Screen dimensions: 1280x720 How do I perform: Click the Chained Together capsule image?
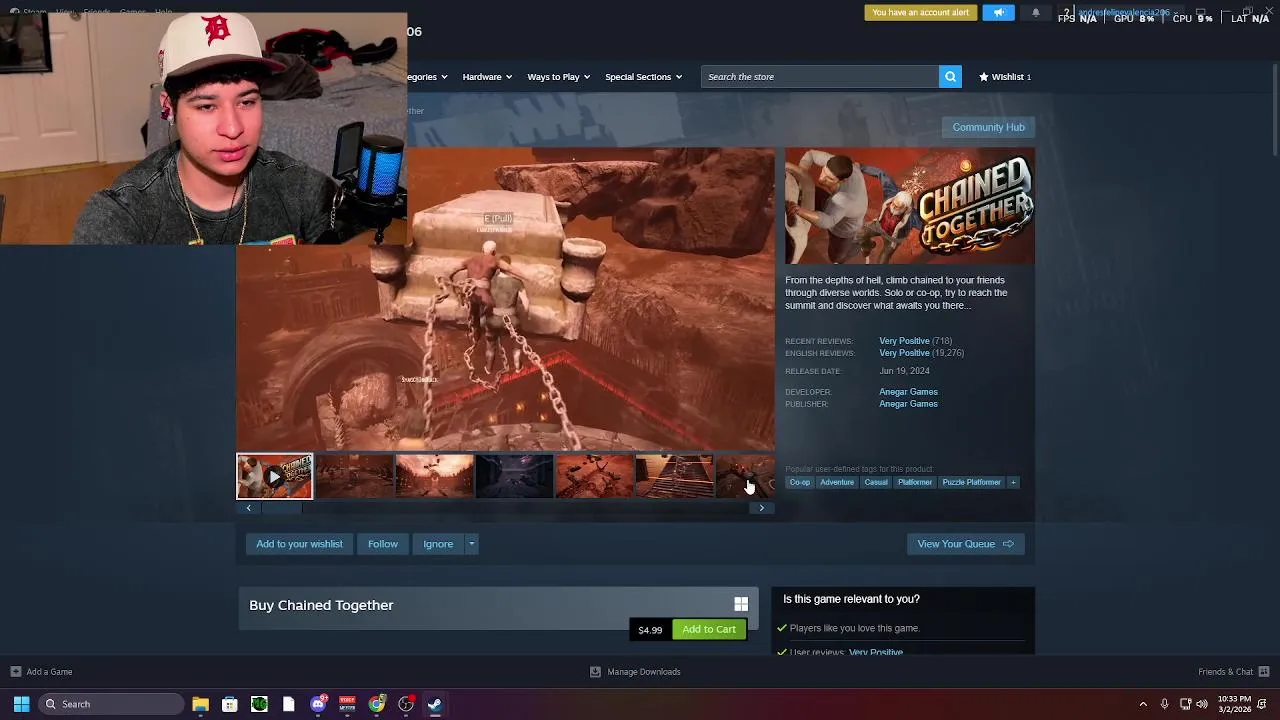tap(910, 206)
